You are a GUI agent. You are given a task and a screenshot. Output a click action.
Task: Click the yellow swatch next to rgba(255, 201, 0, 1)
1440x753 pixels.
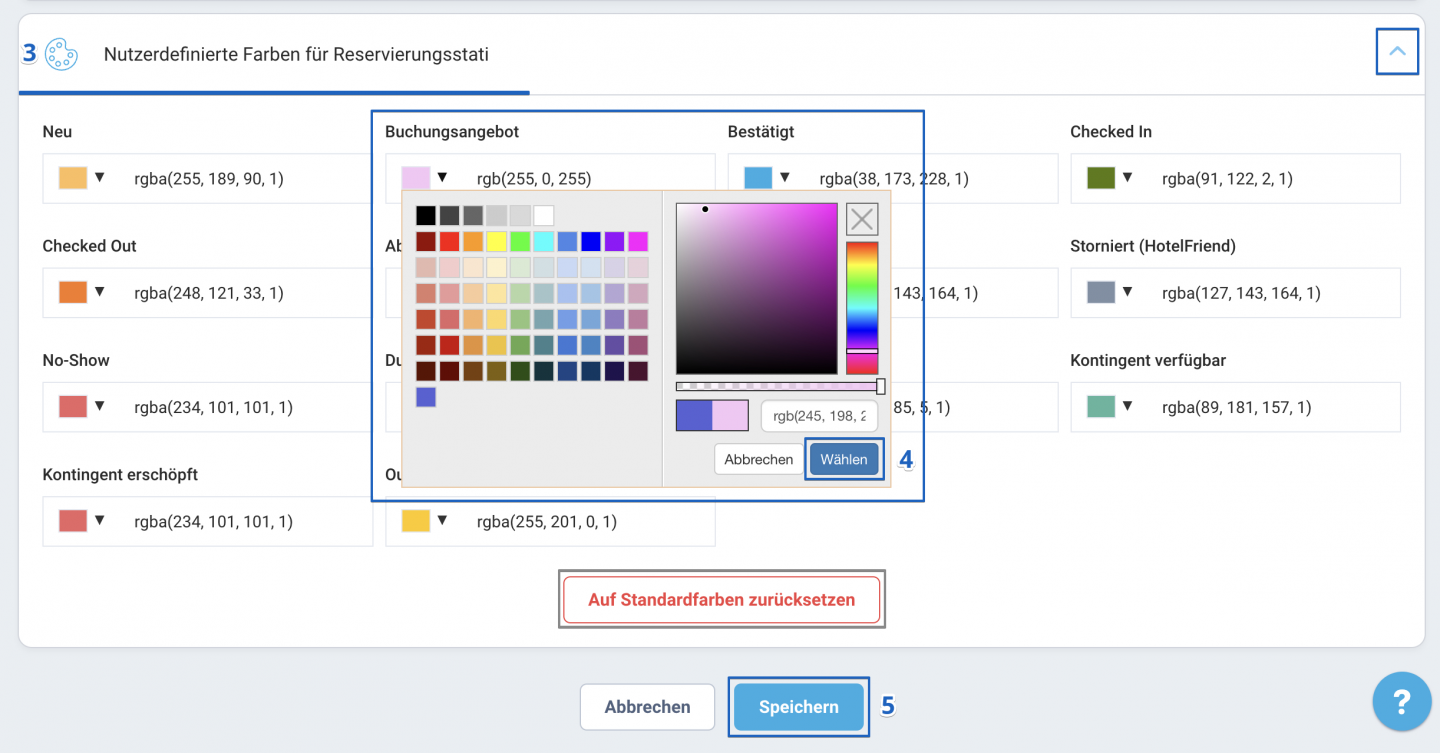tap(416, 520)
